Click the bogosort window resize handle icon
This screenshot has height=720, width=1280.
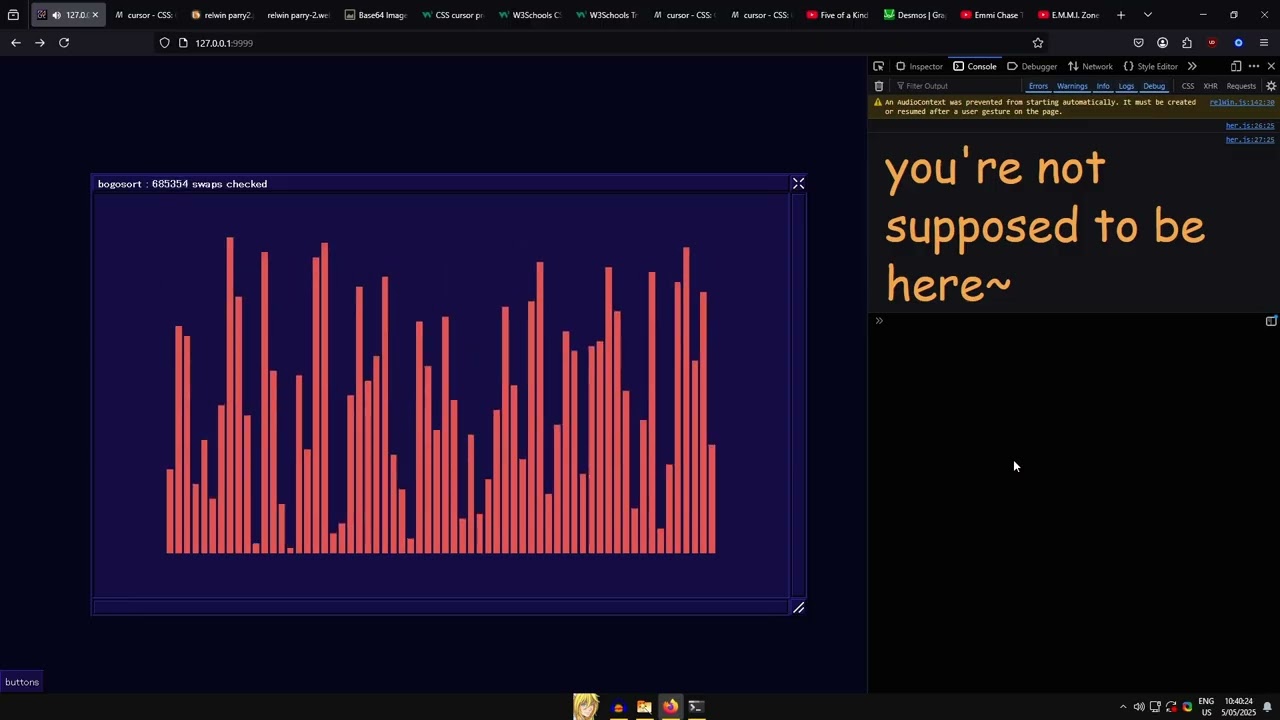coord(798,608)
